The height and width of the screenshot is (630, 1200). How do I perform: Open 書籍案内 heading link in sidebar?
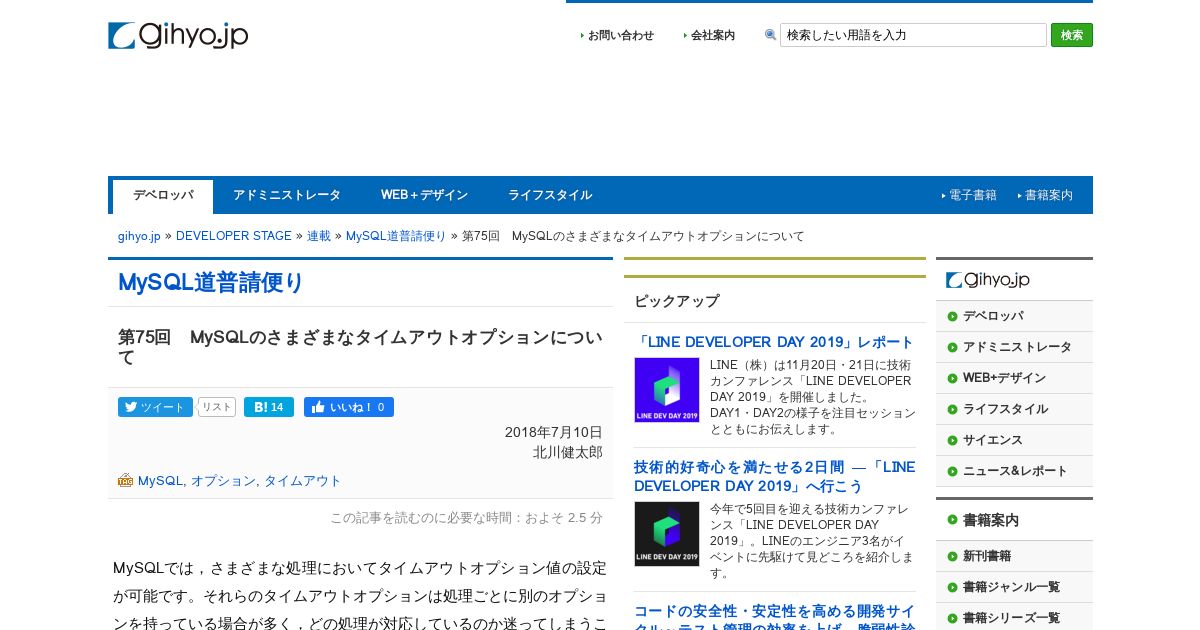tap(991, 520)
